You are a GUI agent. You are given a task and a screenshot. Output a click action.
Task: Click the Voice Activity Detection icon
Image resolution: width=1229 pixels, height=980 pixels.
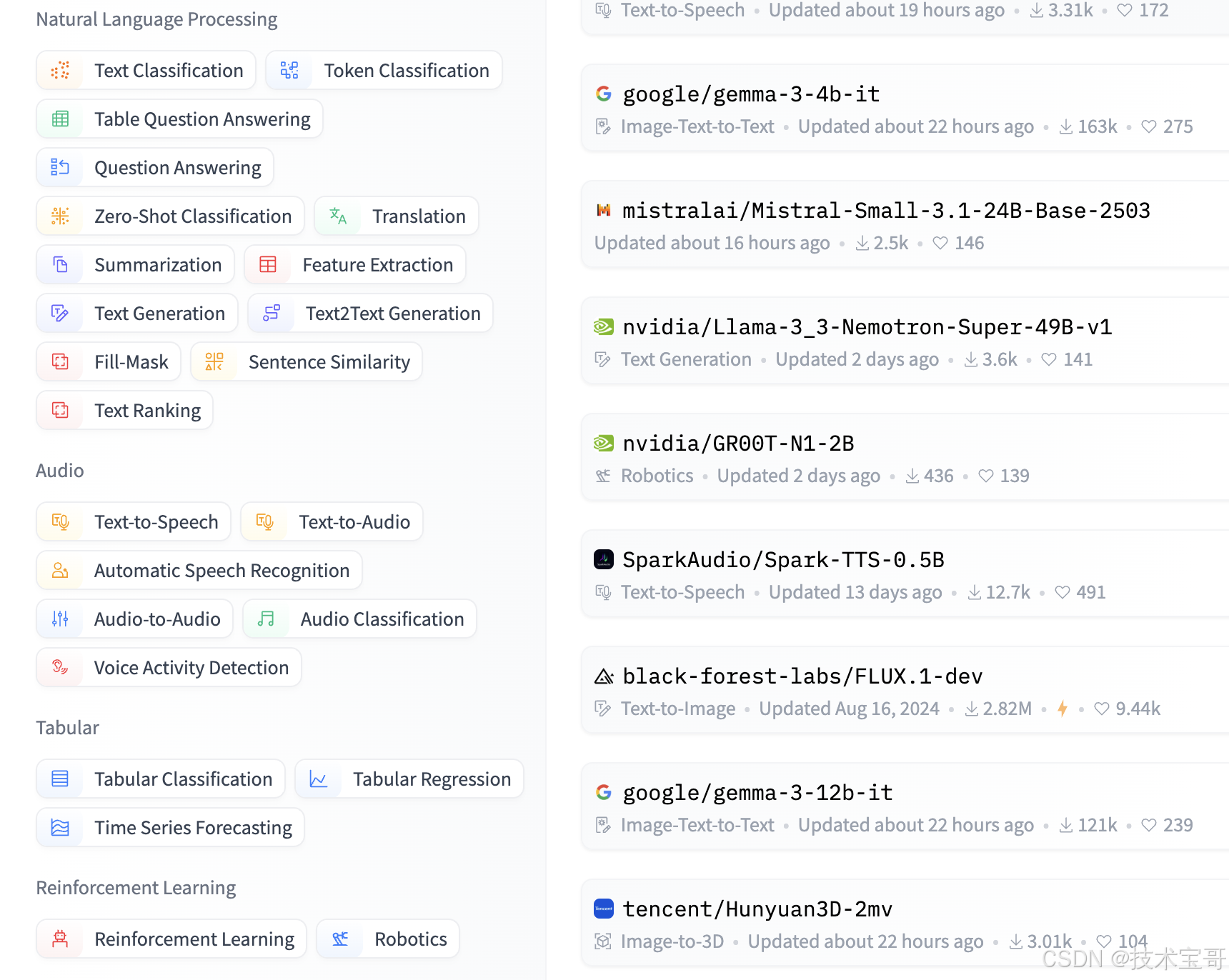click(61, 667)
